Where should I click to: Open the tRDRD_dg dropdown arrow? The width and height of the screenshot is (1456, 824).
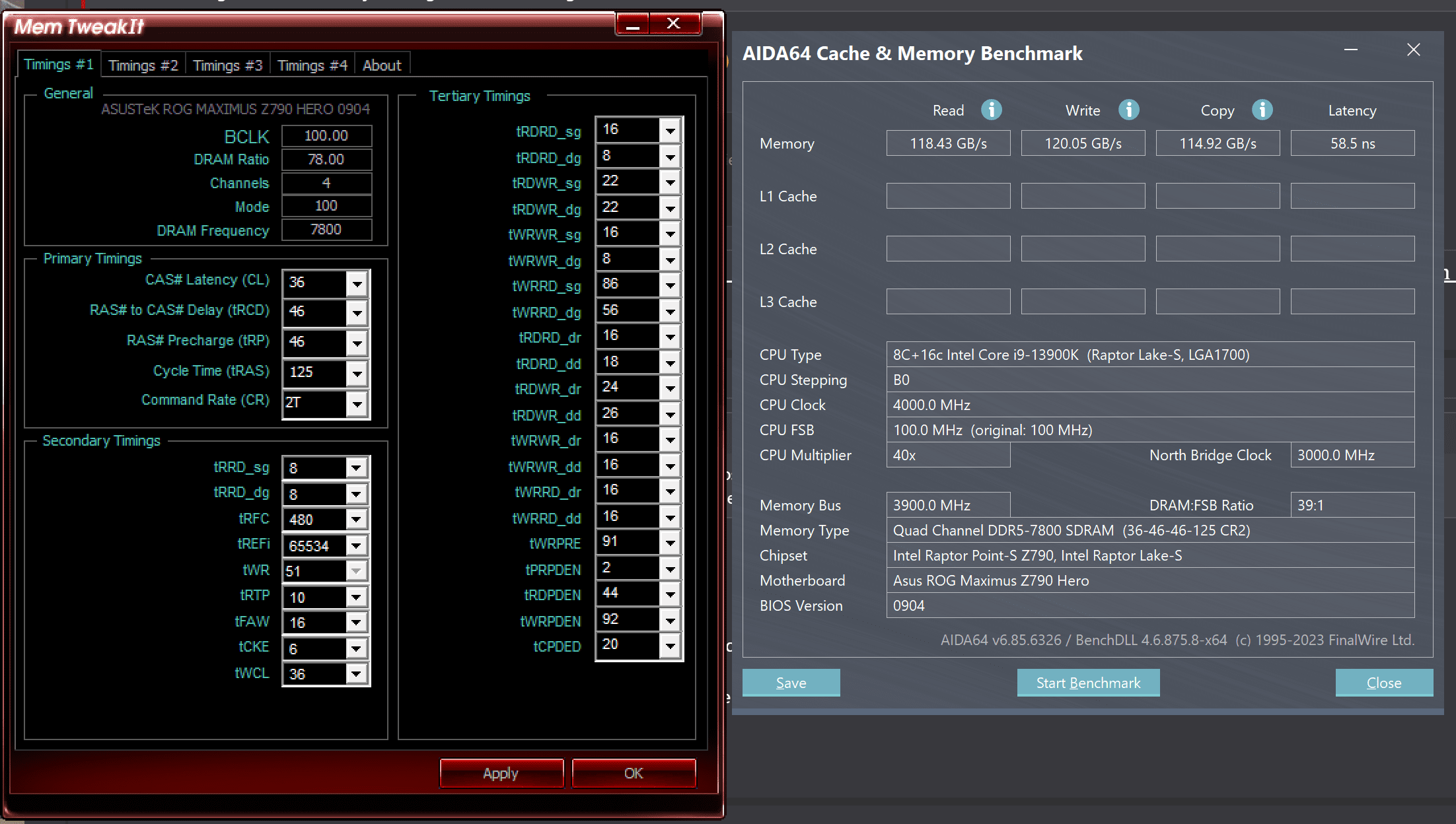[671, 157]
